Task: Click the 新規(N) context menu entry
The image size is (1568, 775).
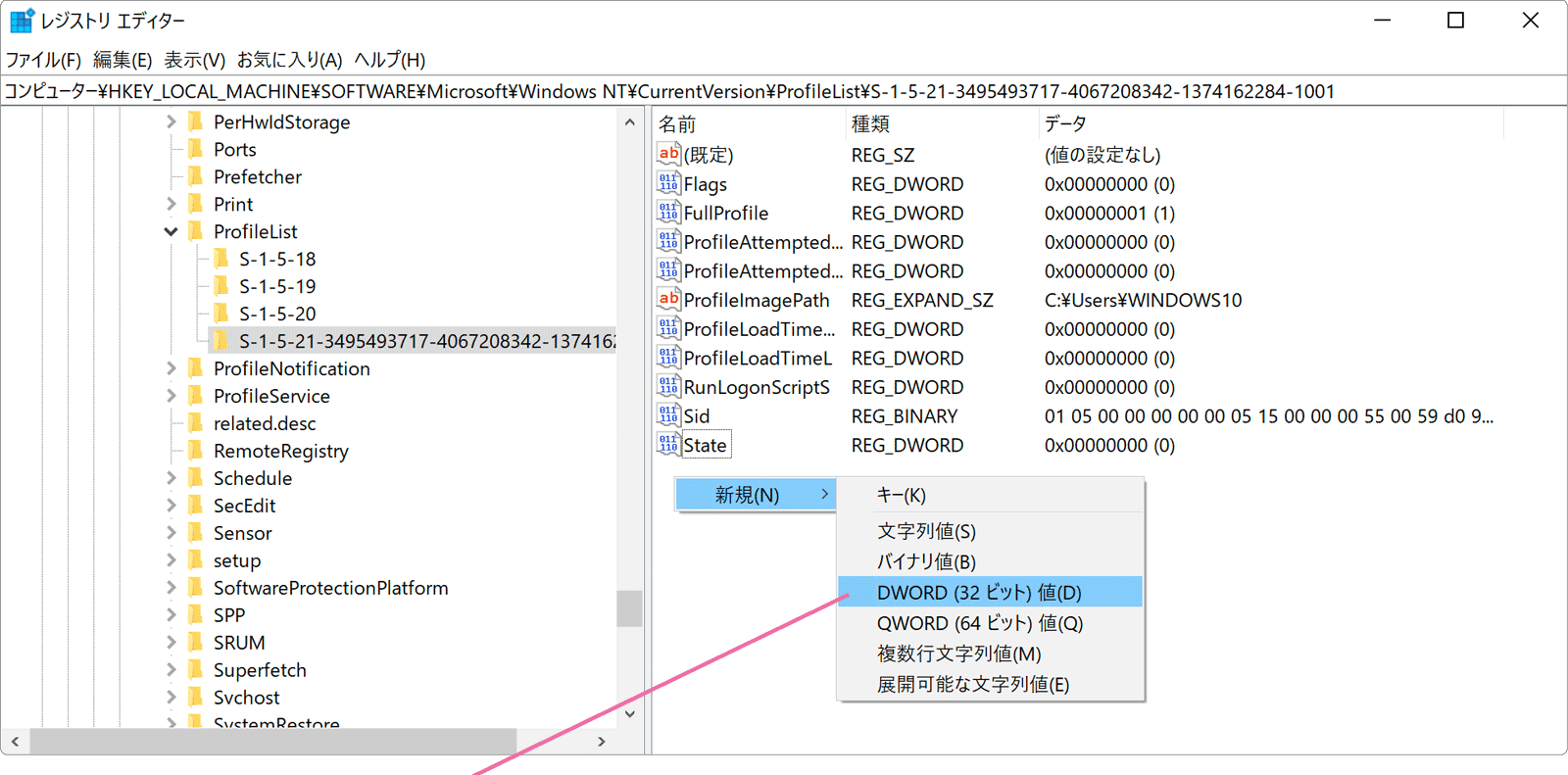Action: click(x=756, y=495)
